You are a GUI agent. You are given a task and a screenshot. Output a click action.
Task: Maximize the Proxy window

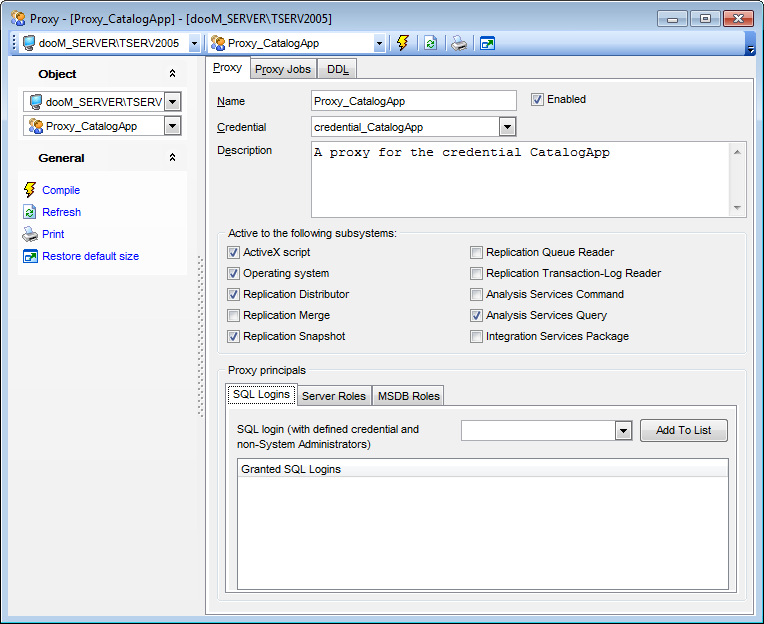[705, 19]
